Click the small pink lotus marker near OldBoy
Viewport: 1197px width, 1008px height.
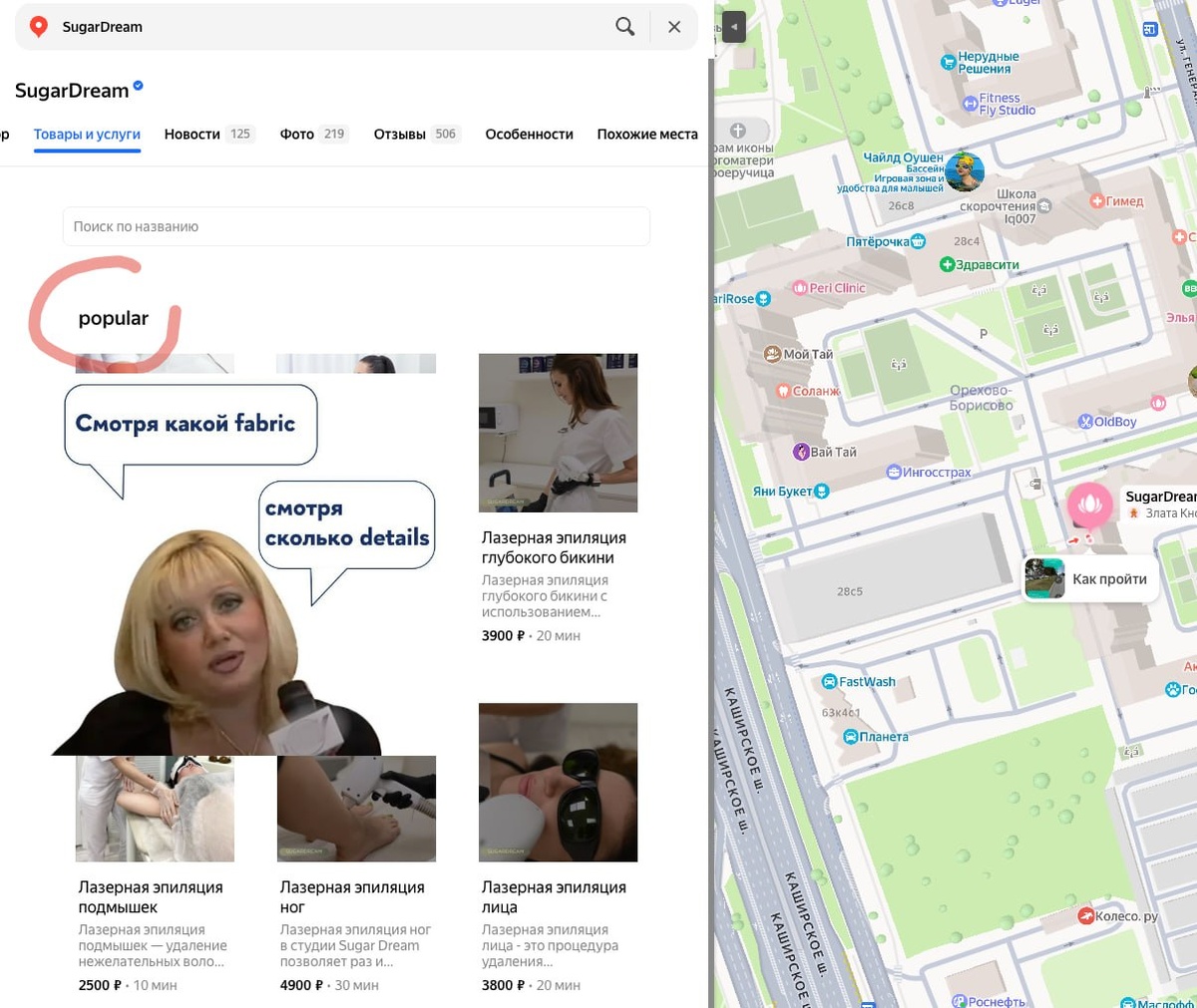pyautogui.click(x=1158, y=403)
